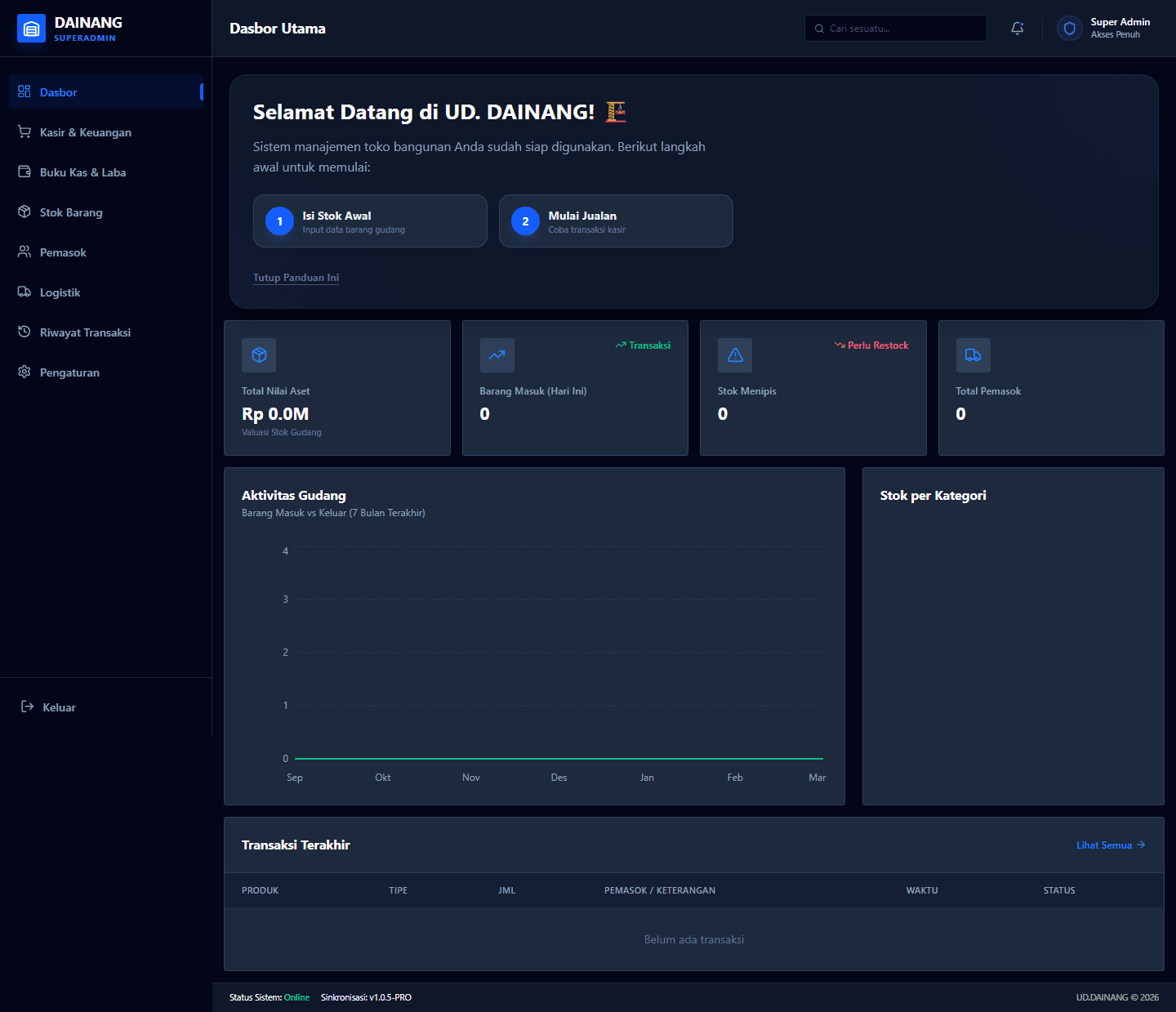Open the Dasbor menu item
This screenshot has height=1012, width=1176.
[106, 91]
